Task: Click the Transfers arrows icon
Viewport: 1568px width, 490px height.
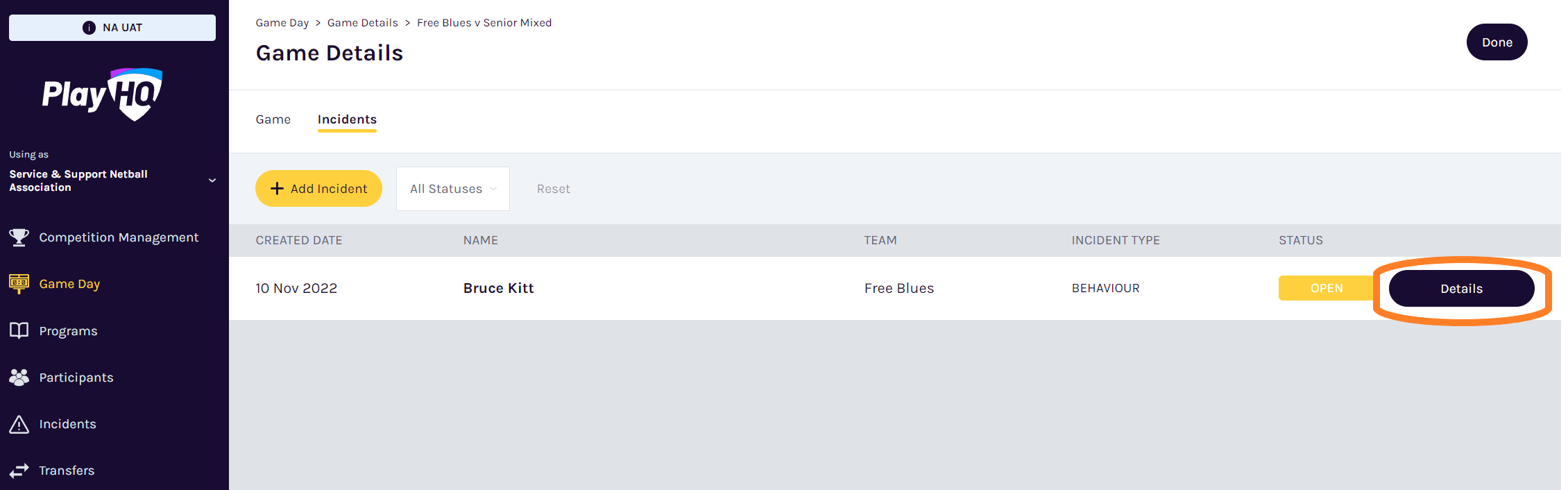Action: [x=19, y=471]
